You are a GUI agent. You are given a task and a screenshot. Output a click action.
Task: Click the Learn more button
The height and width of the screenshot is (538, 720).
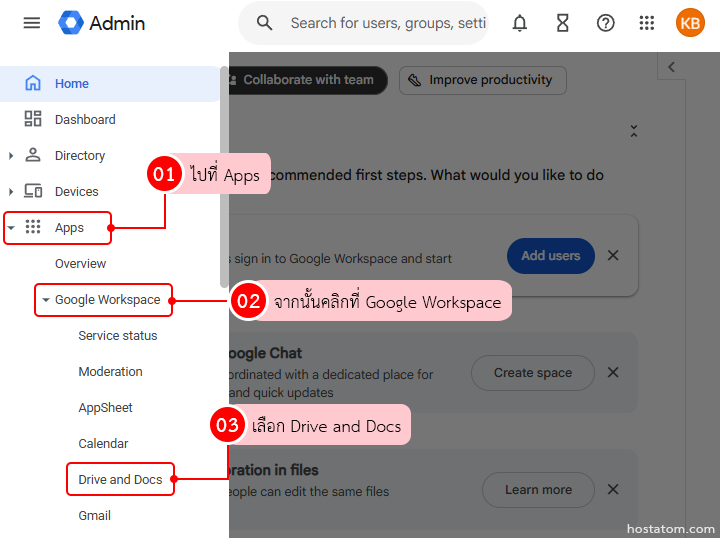click(538, 490)
